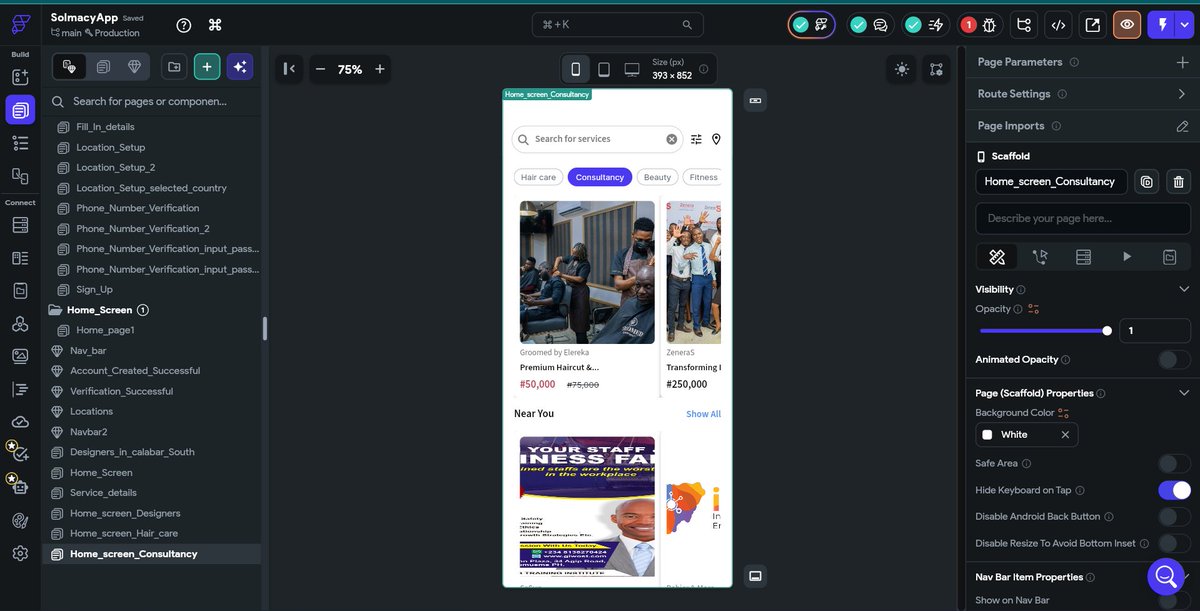This screenshot has height=611, width=1200.
Task: Switch to Backend Query tab
Action: 1083,257
